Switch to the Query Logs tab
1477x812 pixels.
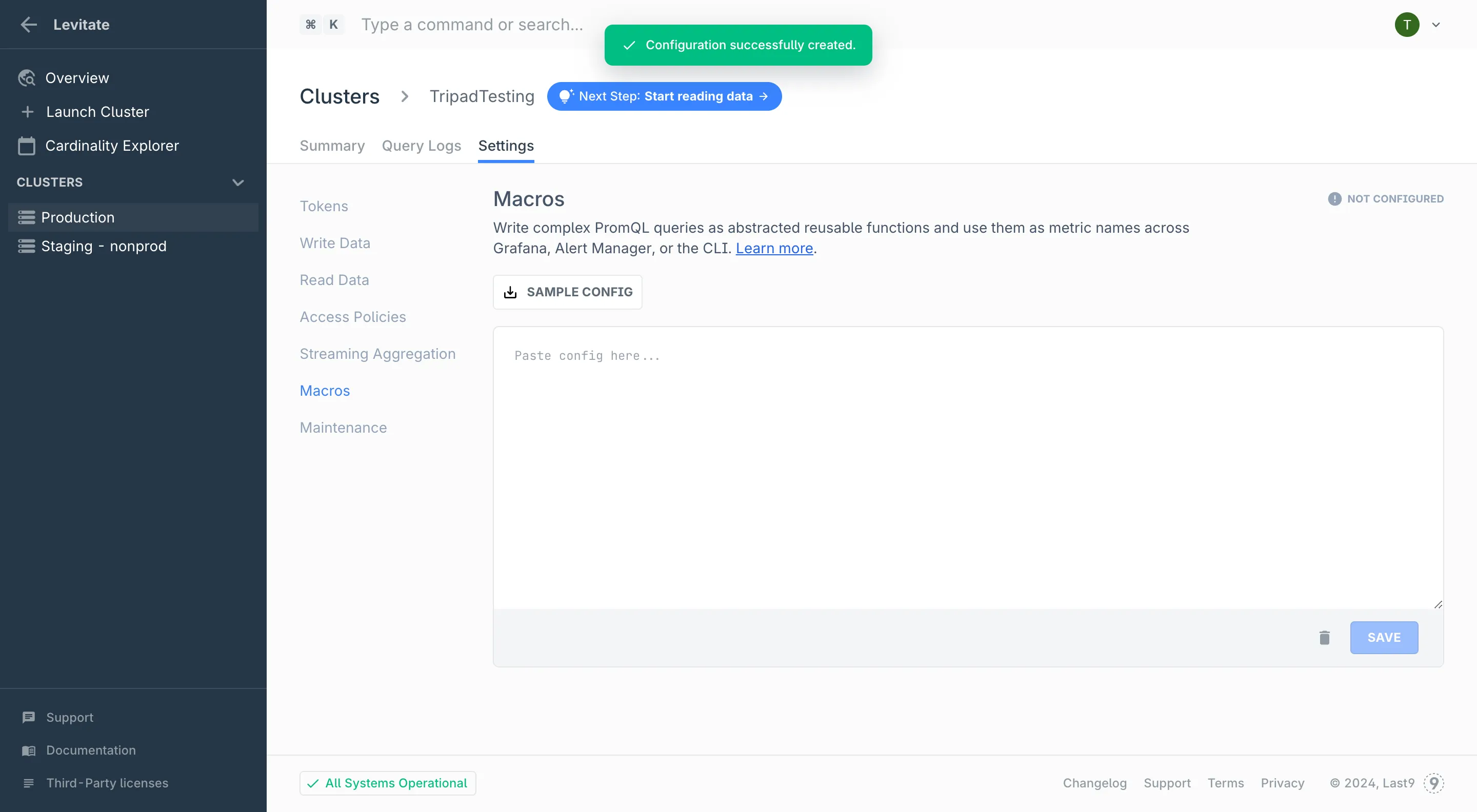[421, 146]
